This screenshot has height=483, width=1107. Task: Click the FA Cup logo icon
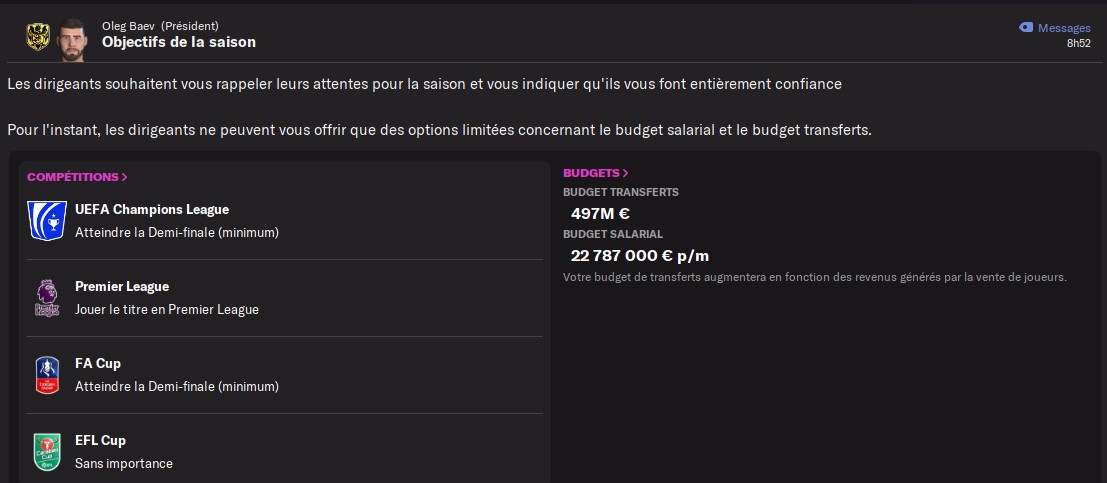[47, 375]
